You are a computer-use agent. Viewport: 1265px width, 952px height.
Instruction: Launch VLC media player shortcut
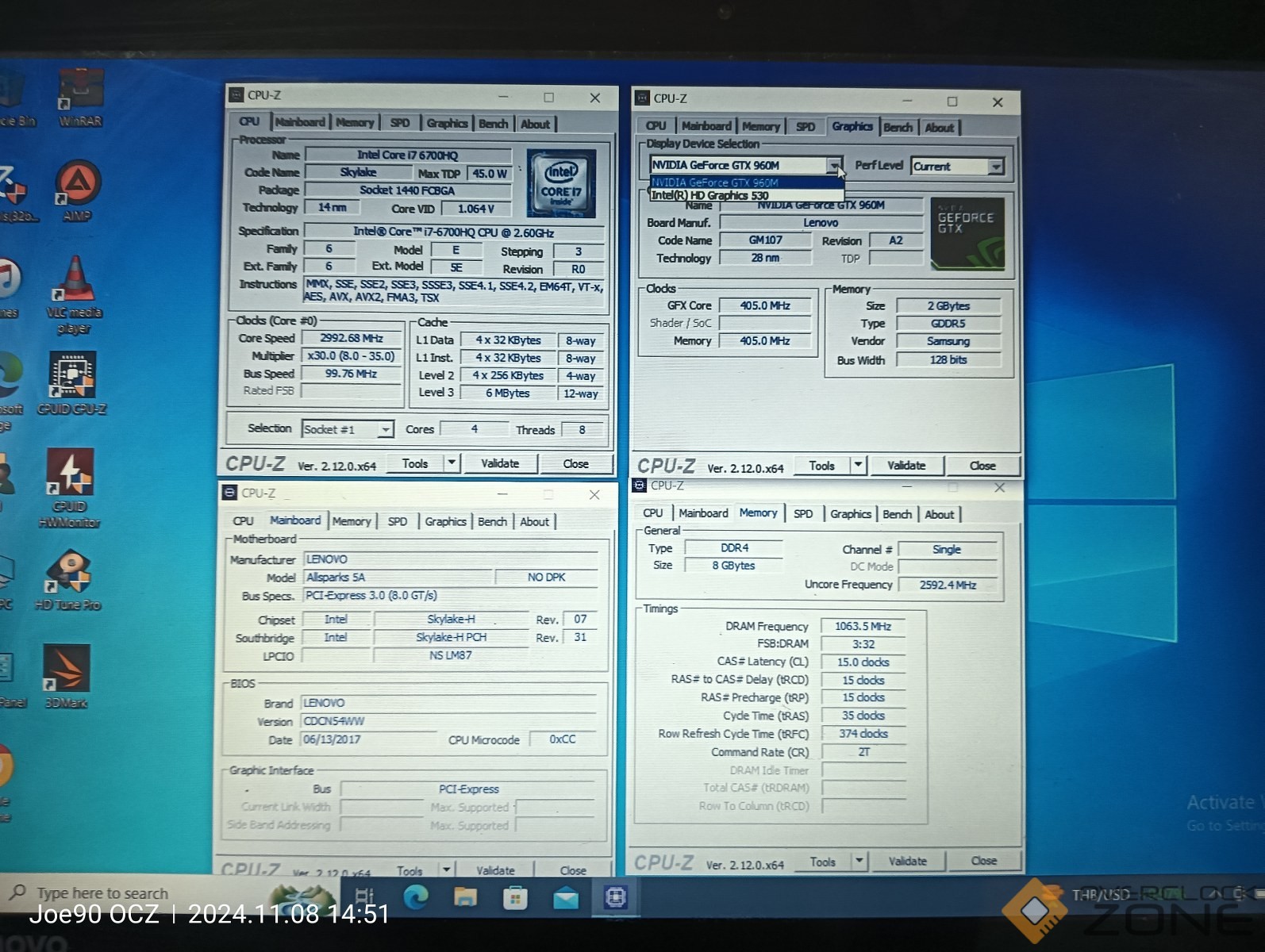(74, 294)
